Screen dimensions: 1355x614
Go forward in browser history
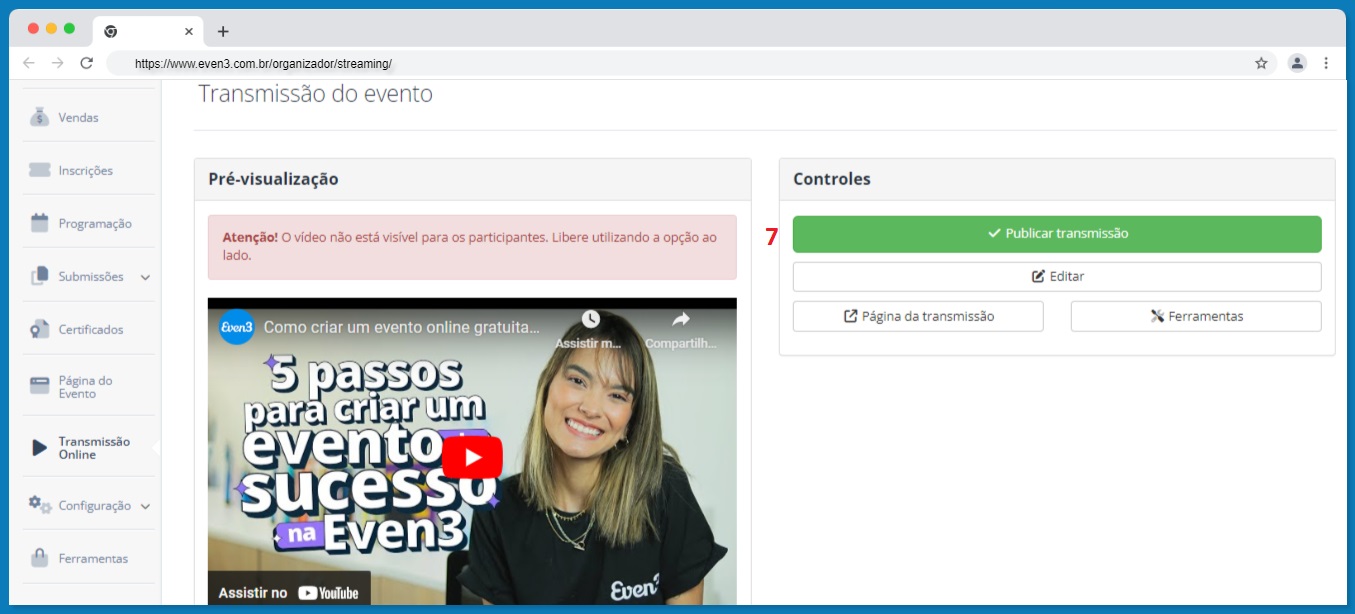tap(57, 63)
